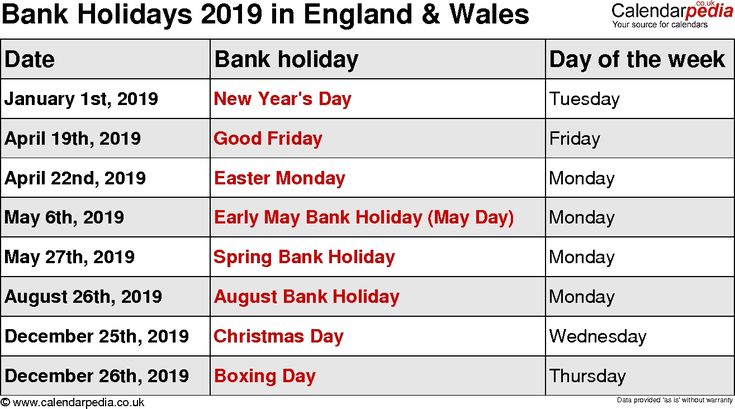Click the Calendarpedia logo
This screenshot has width=735, height=409.
[668, 12]
